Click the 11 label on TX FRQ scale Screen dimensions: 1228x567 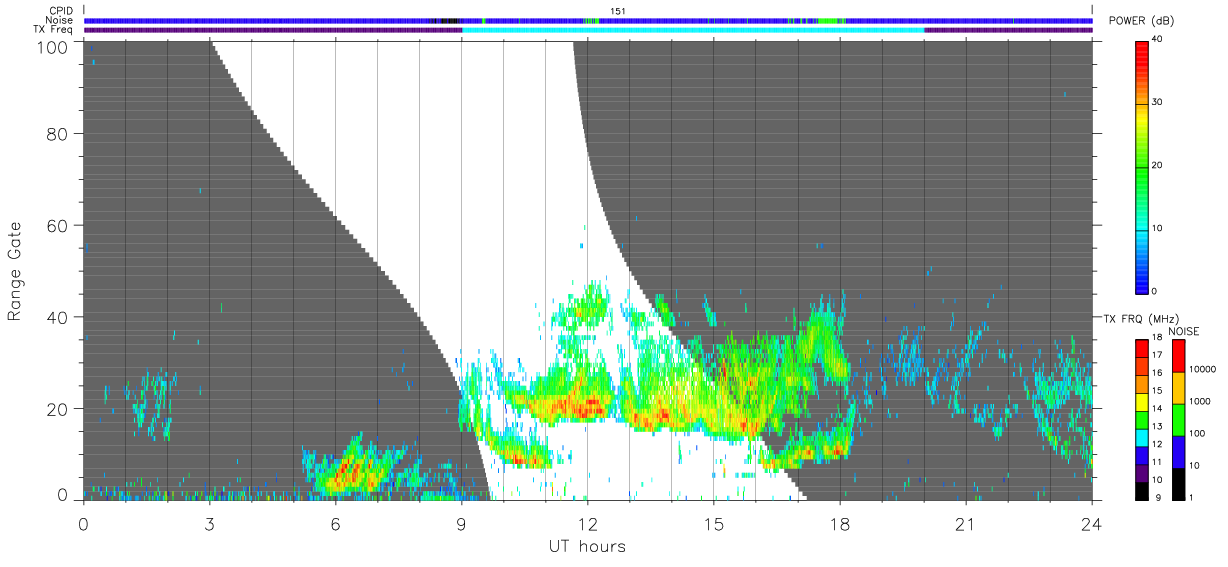1158,461
